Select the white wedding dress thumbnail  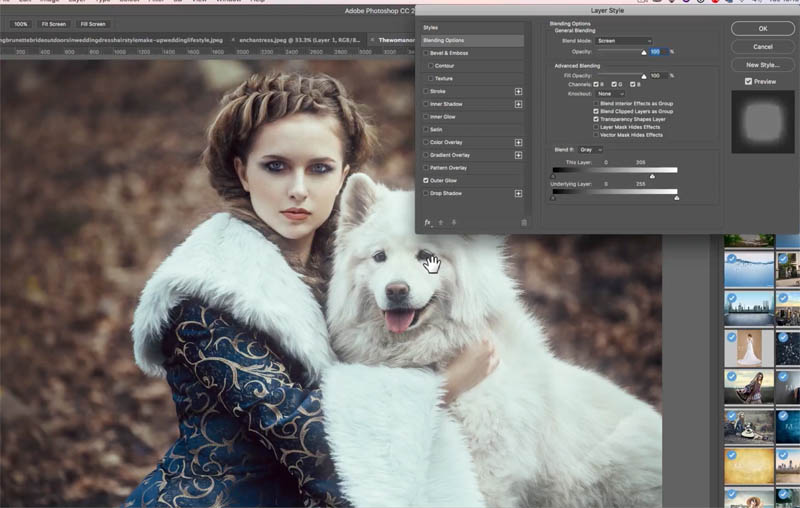click(x=749, y=347)
